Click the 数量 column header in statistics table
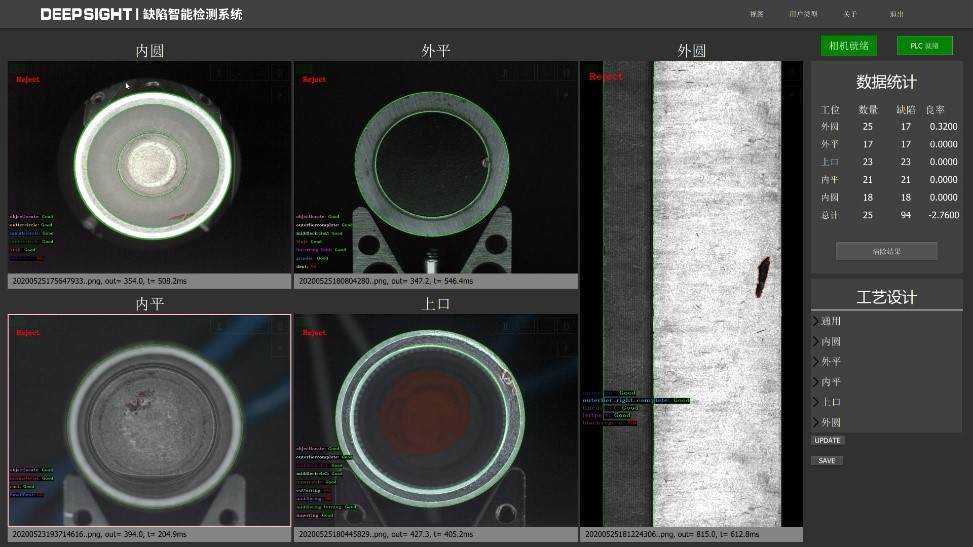 868,110
